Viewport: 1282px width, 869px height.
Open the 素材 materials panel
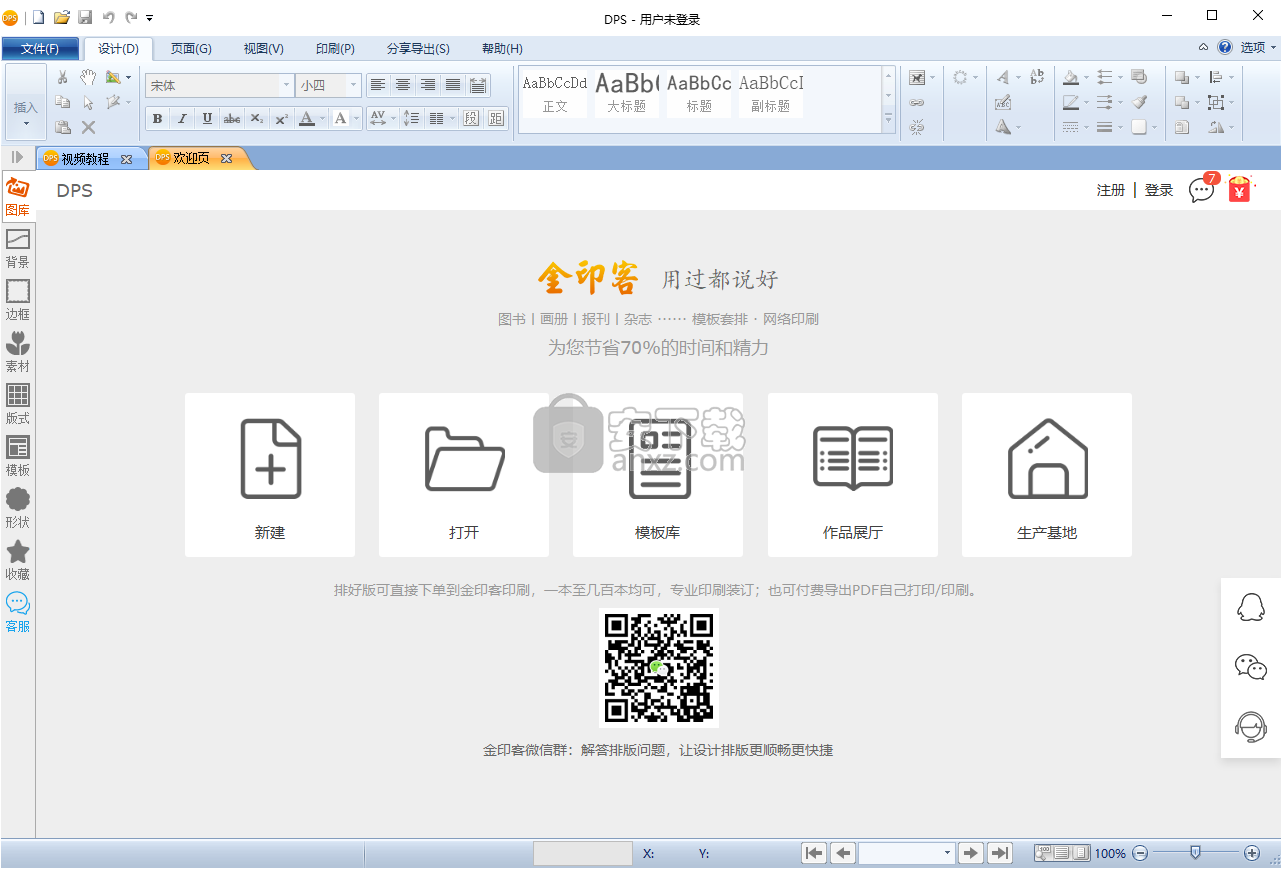(18, 353)
